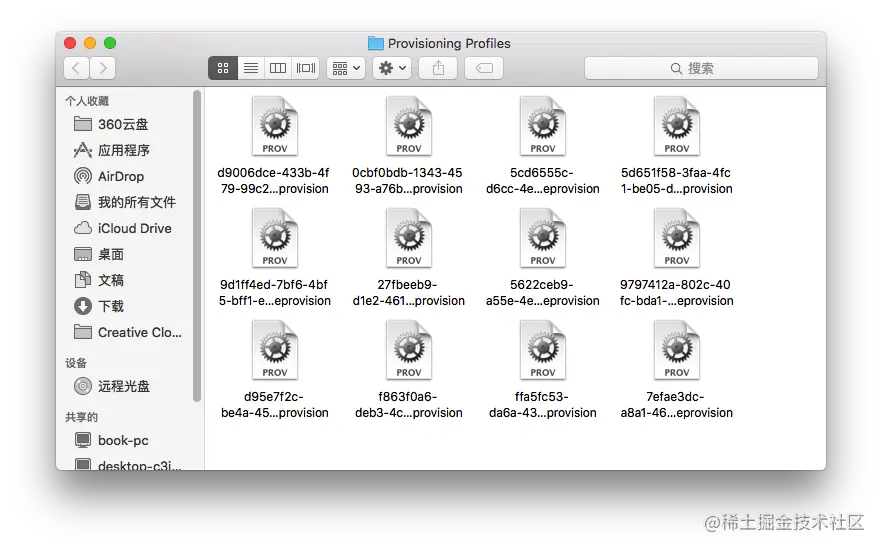
Task: Click file name 5d651f58-3faa-4fc1-be05-d...provision
Action: point(676,181)
